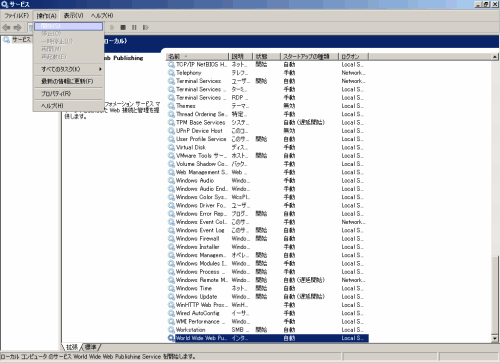Click the start service play icon

[x=112, y=27]
